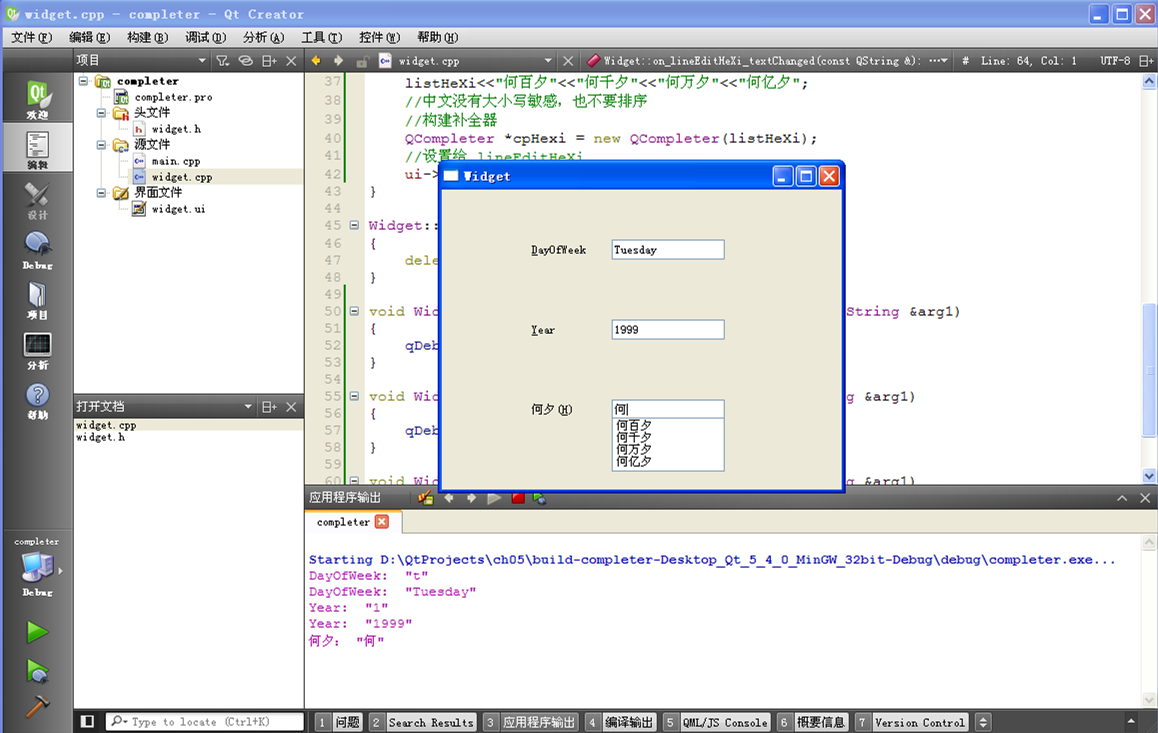Collapse the 界面文件 folder
Image resolution: width=1158 pixels, height=733 pixels.
click(101, 193)
